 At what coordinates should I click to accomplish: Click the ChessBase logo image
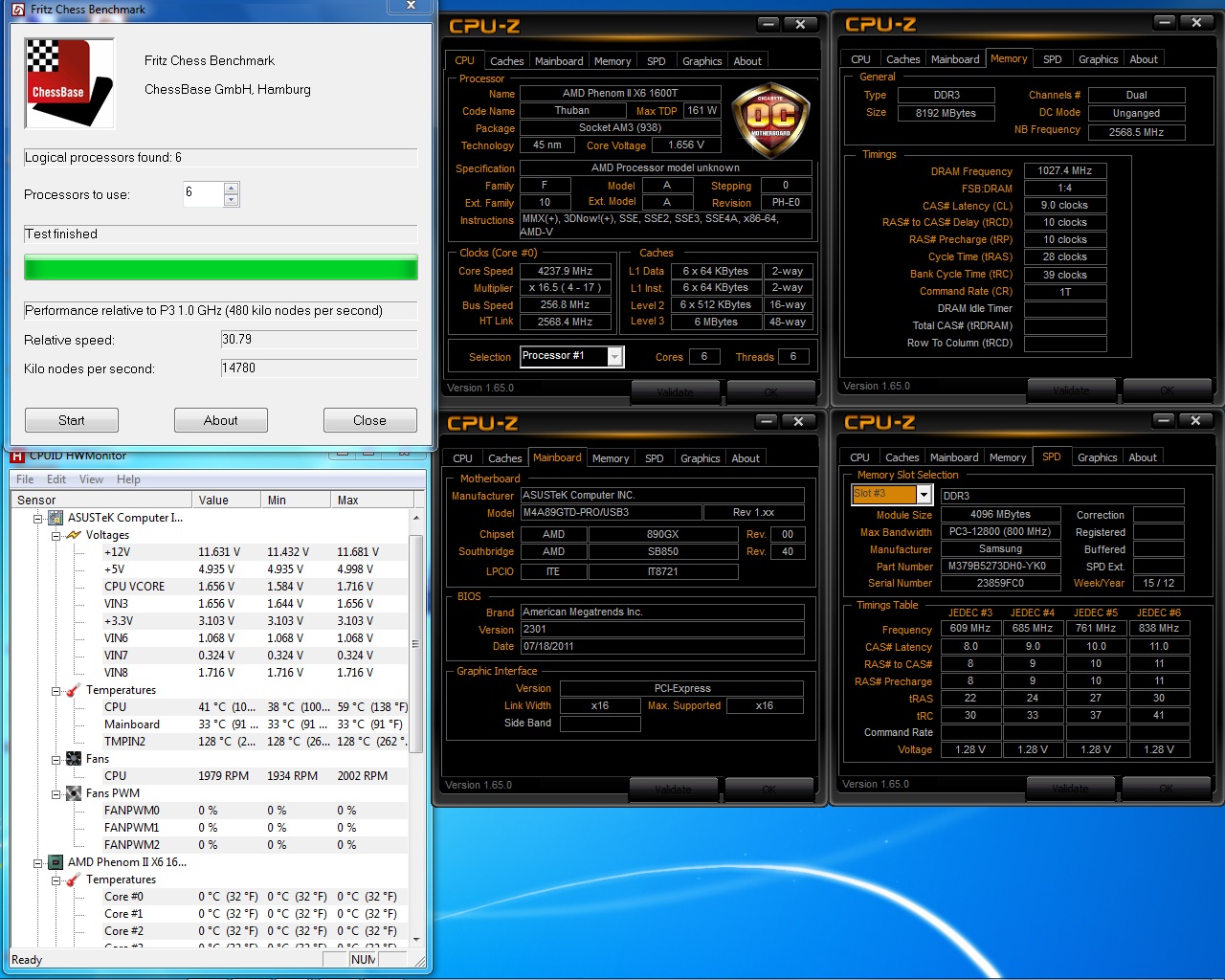point(69,82)
